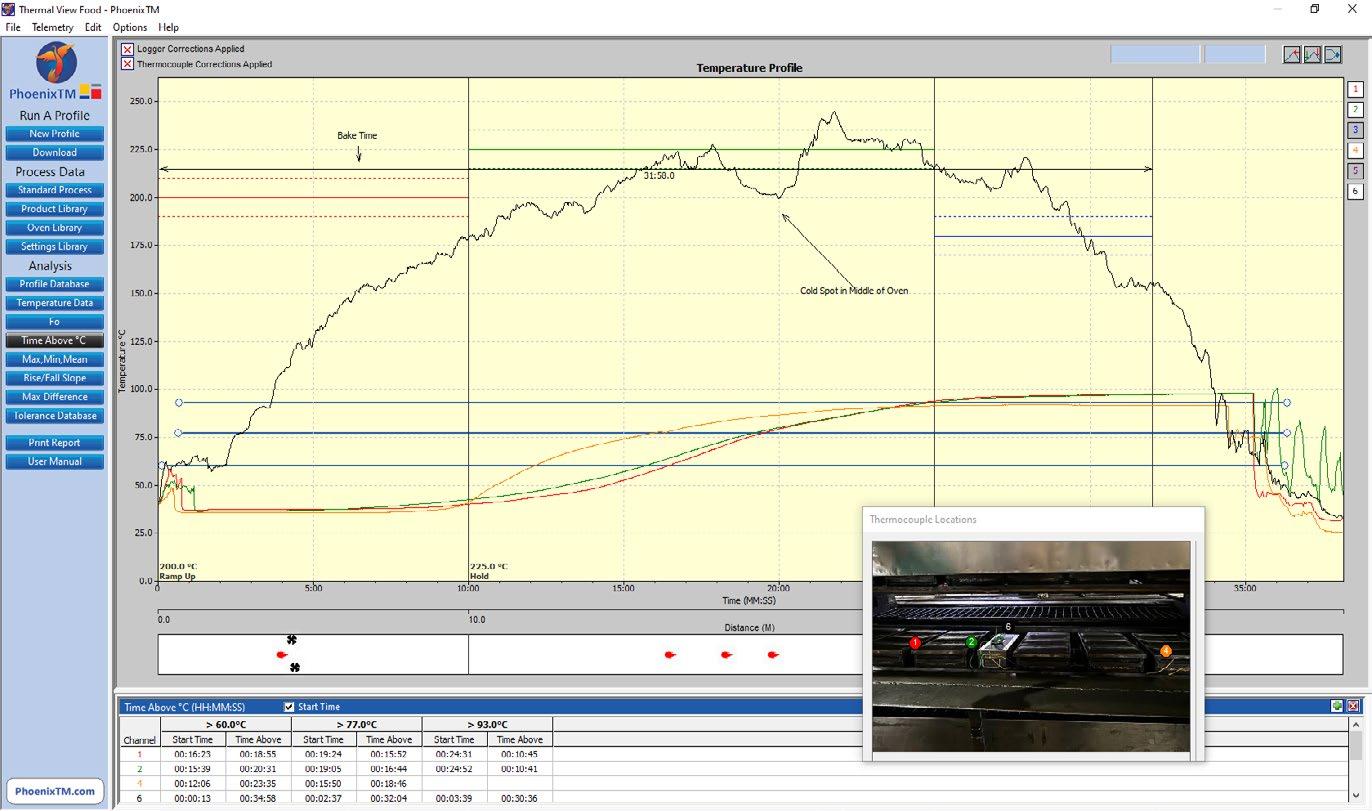Click the 31:58.0 bake duration label
This screenshot has height=811, width=1372.
coord(659,176)
